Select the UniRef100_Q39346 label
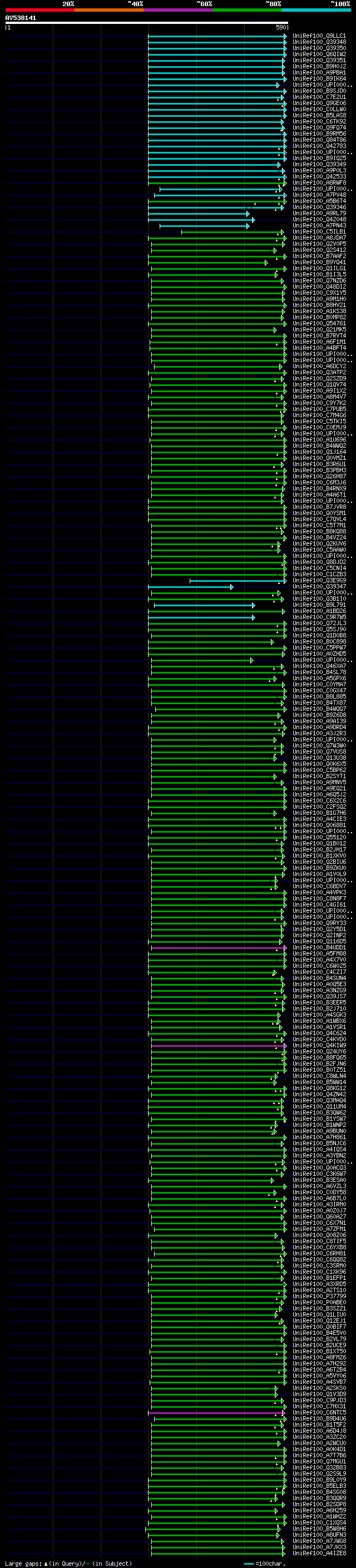 pos(319,207)
